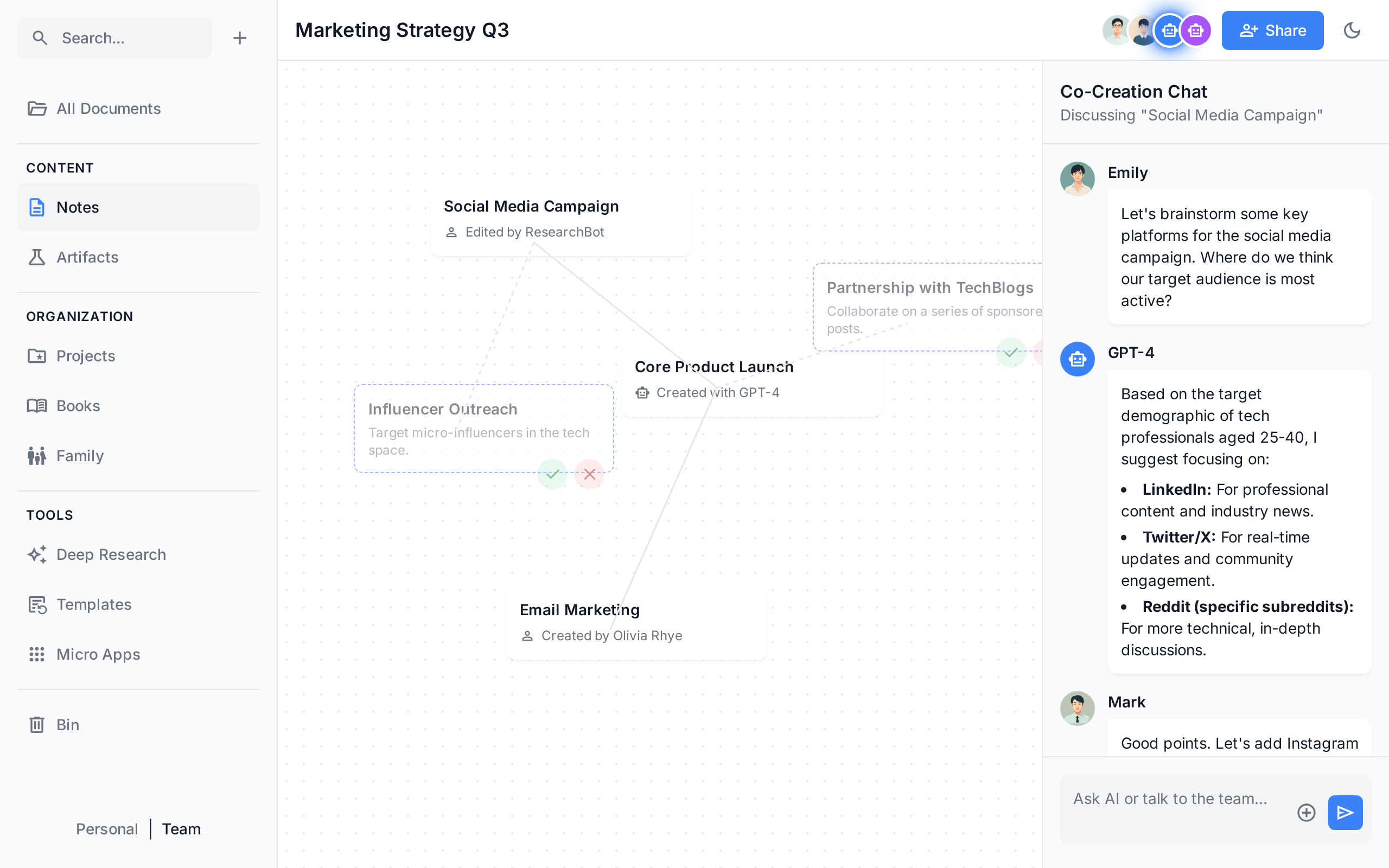The width and height of the screenshot is (1389, 868).
Task: Click the add attachment circle-plus icon
Action: [1307, 812]
